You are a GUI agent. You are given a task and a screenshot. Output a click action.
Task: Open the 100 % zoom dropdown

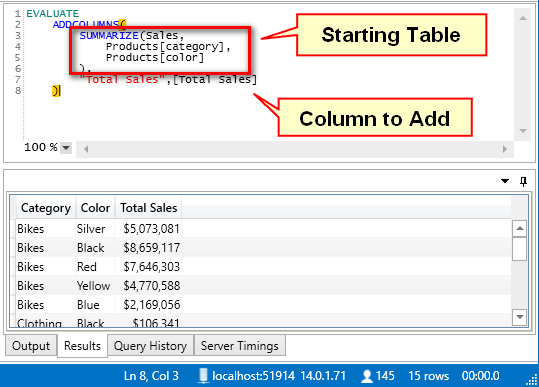click(x=66, y=148)
